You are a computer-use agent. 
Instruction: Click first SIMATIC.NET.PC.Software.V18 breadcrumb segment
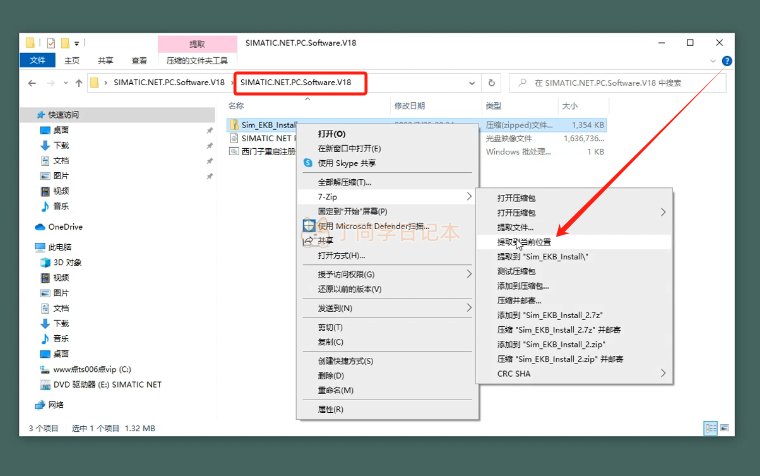tap(169, 82)
